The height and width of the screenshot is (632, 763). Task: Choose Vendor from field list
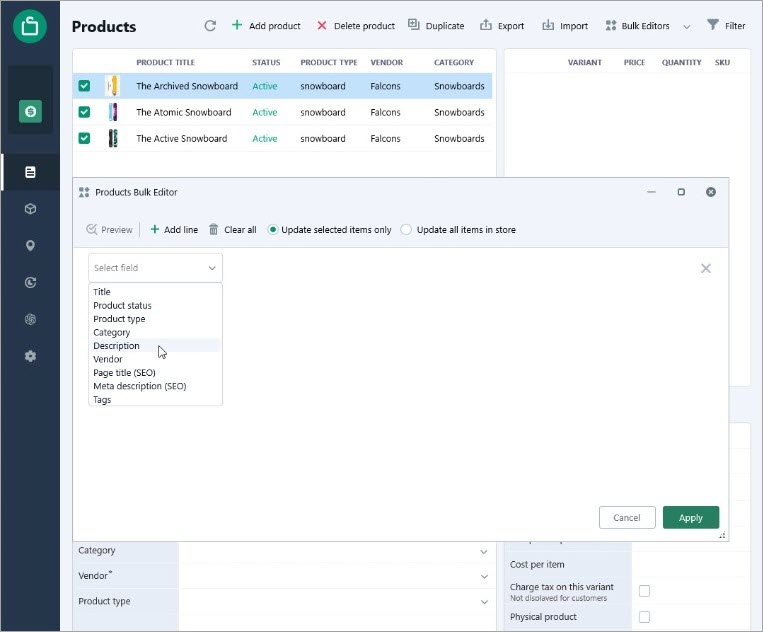click(108, 360)
